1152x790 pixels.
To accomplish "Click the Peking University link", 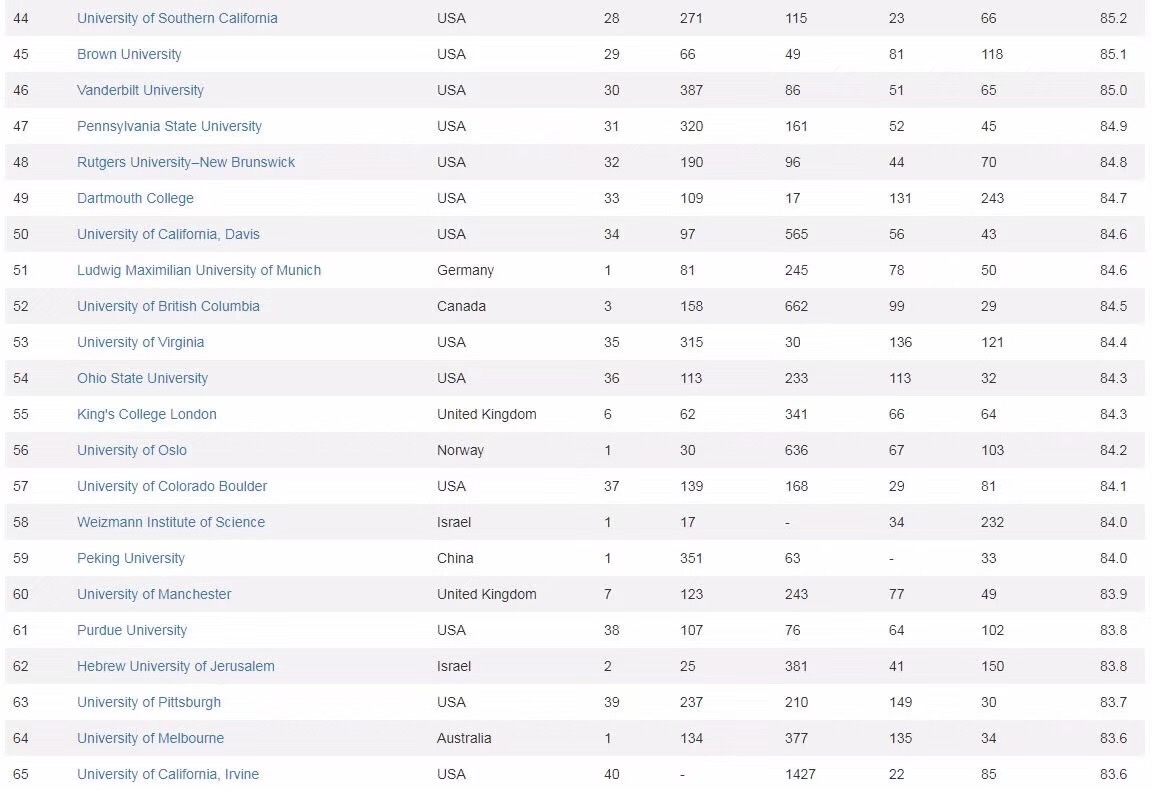I will [x=131, y=558].
